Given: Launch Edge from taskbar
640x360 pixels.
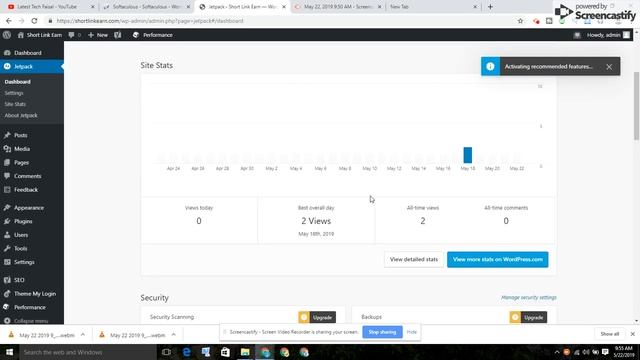Looking at the screenshot, I should [x=187, y=352].
